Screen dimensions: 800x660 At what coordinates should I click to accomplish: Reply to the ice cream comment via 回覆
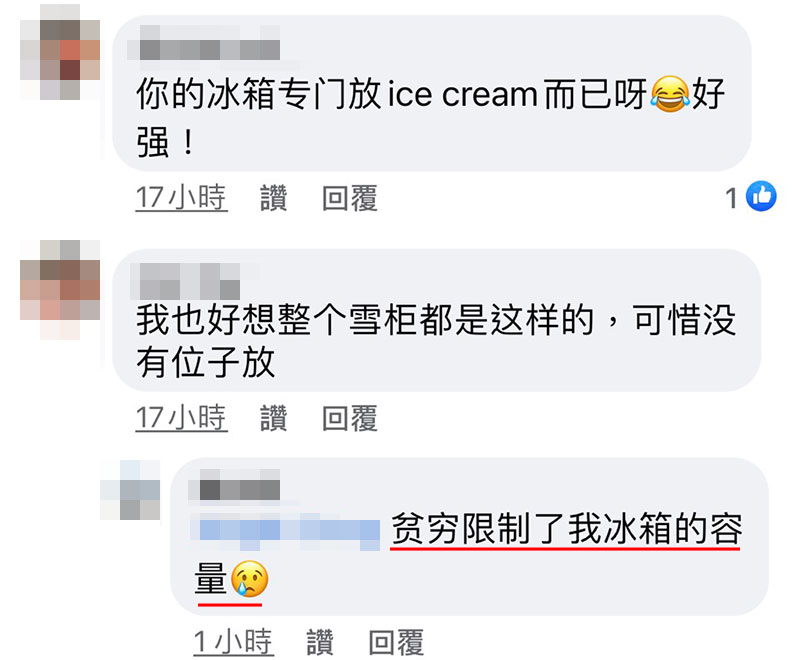coord(350,198)
